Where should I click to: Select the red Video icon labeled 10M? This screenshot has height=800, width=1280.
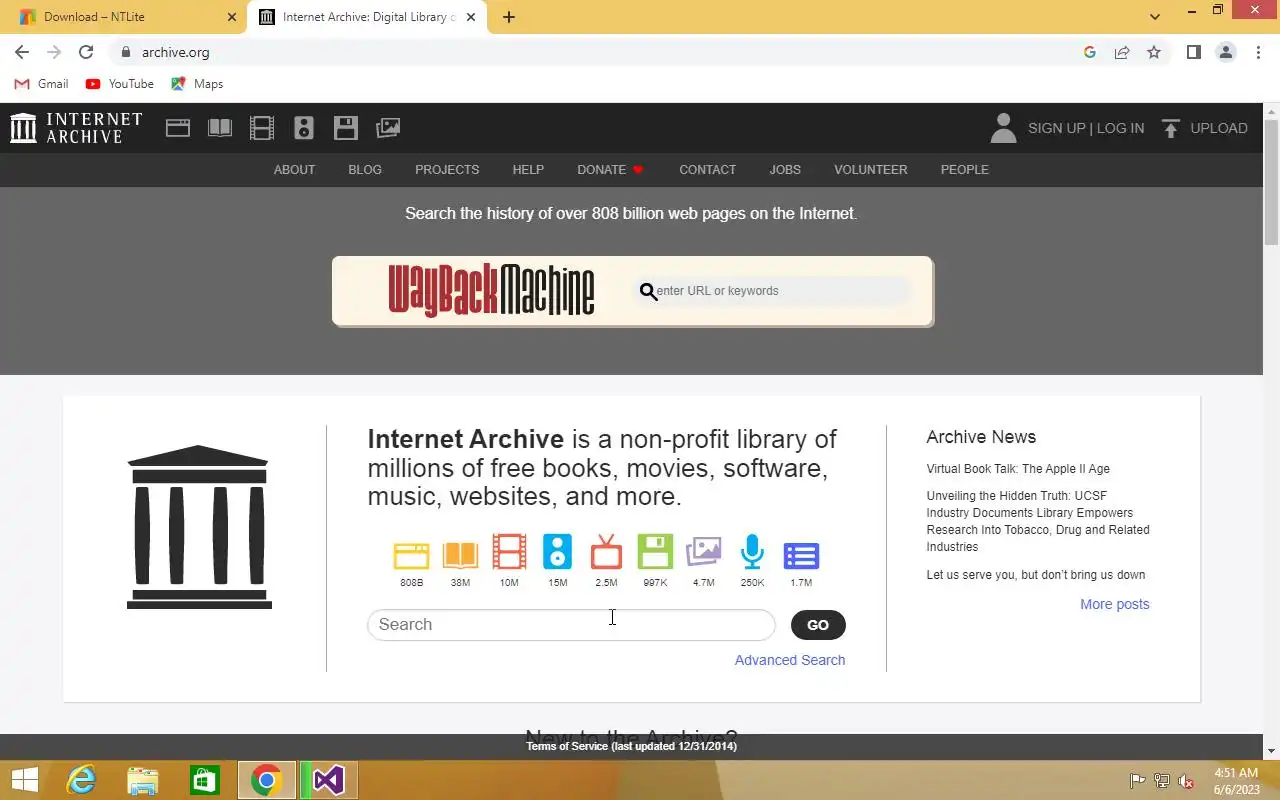(509, 553)
